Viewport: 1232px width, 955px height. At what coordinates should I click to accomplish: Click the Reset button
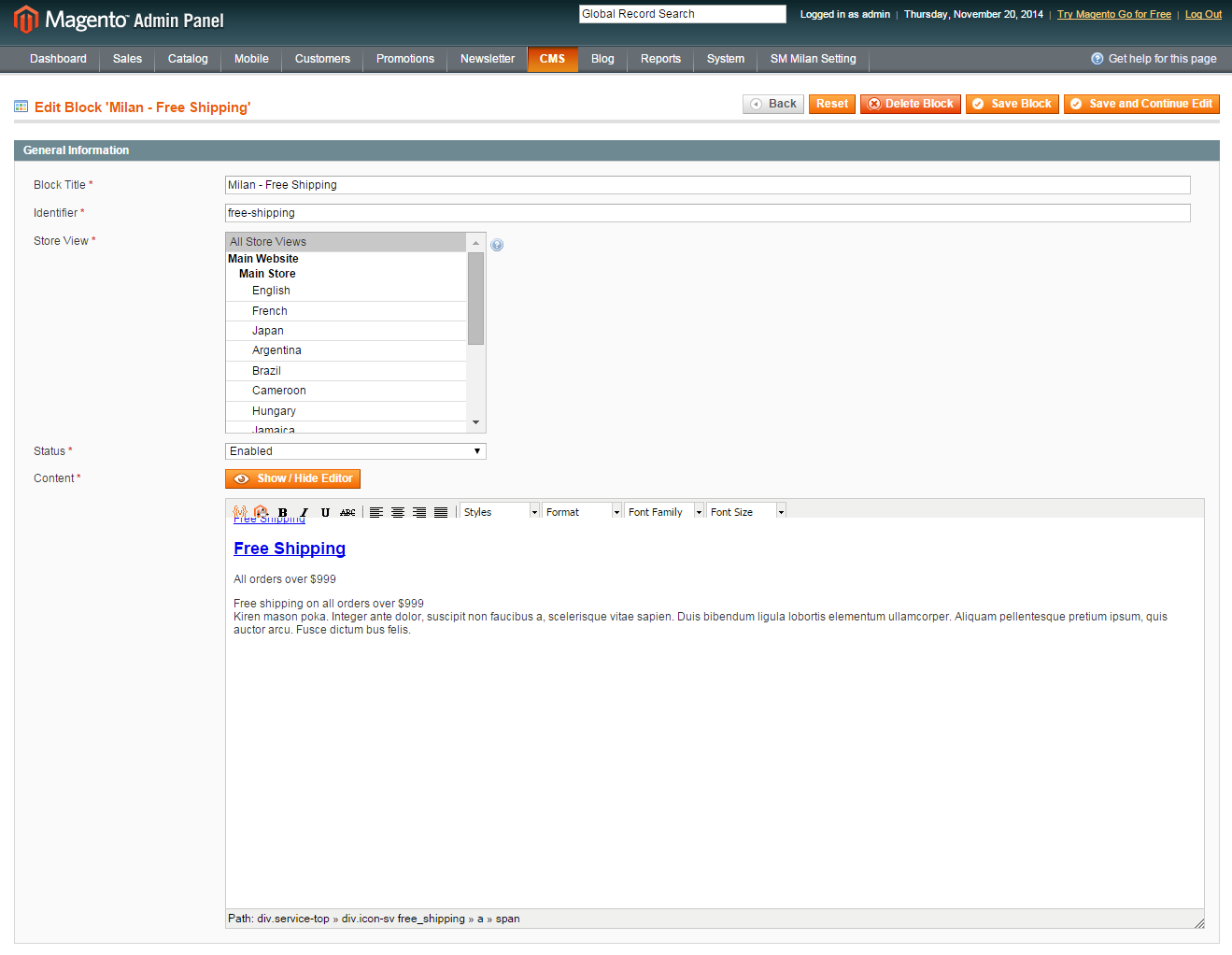(x=832, y=104)
